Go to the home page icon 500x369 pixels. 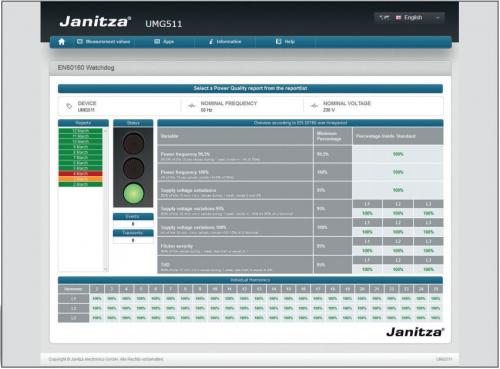pyautogui.click(x=61, y=42)
